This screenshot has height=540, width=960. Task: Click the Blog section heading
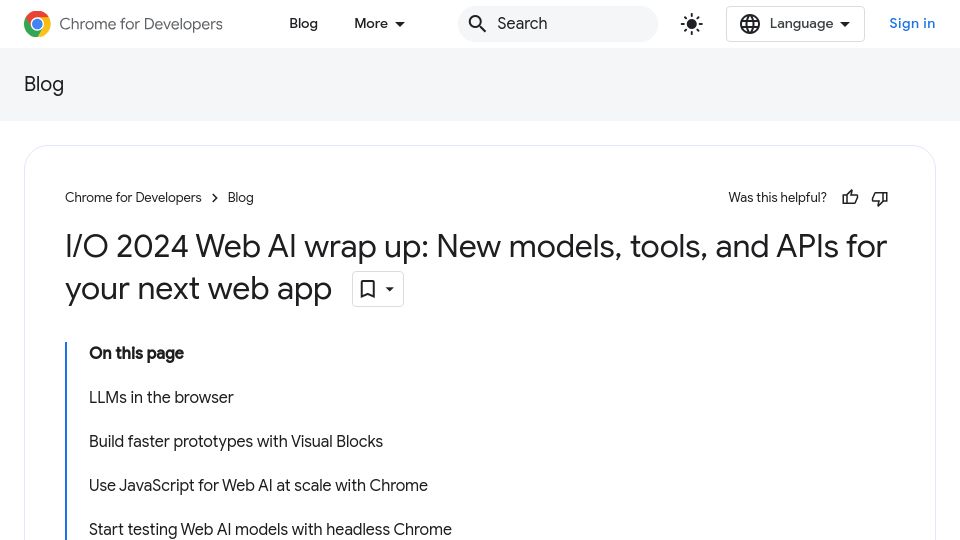tap(43, 84)
